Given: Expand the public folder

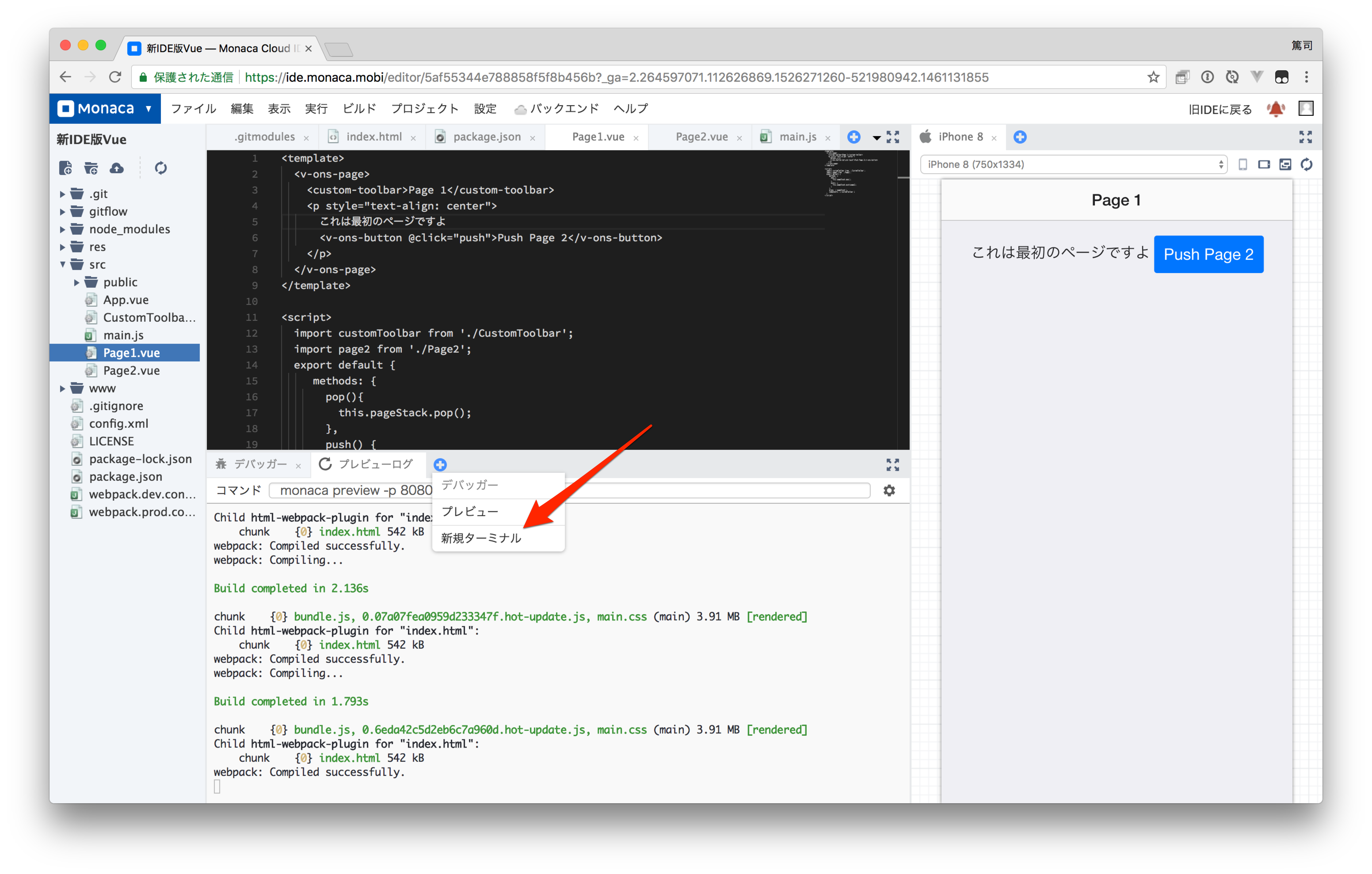Looking at the screenshot, I should coord(76,283).
